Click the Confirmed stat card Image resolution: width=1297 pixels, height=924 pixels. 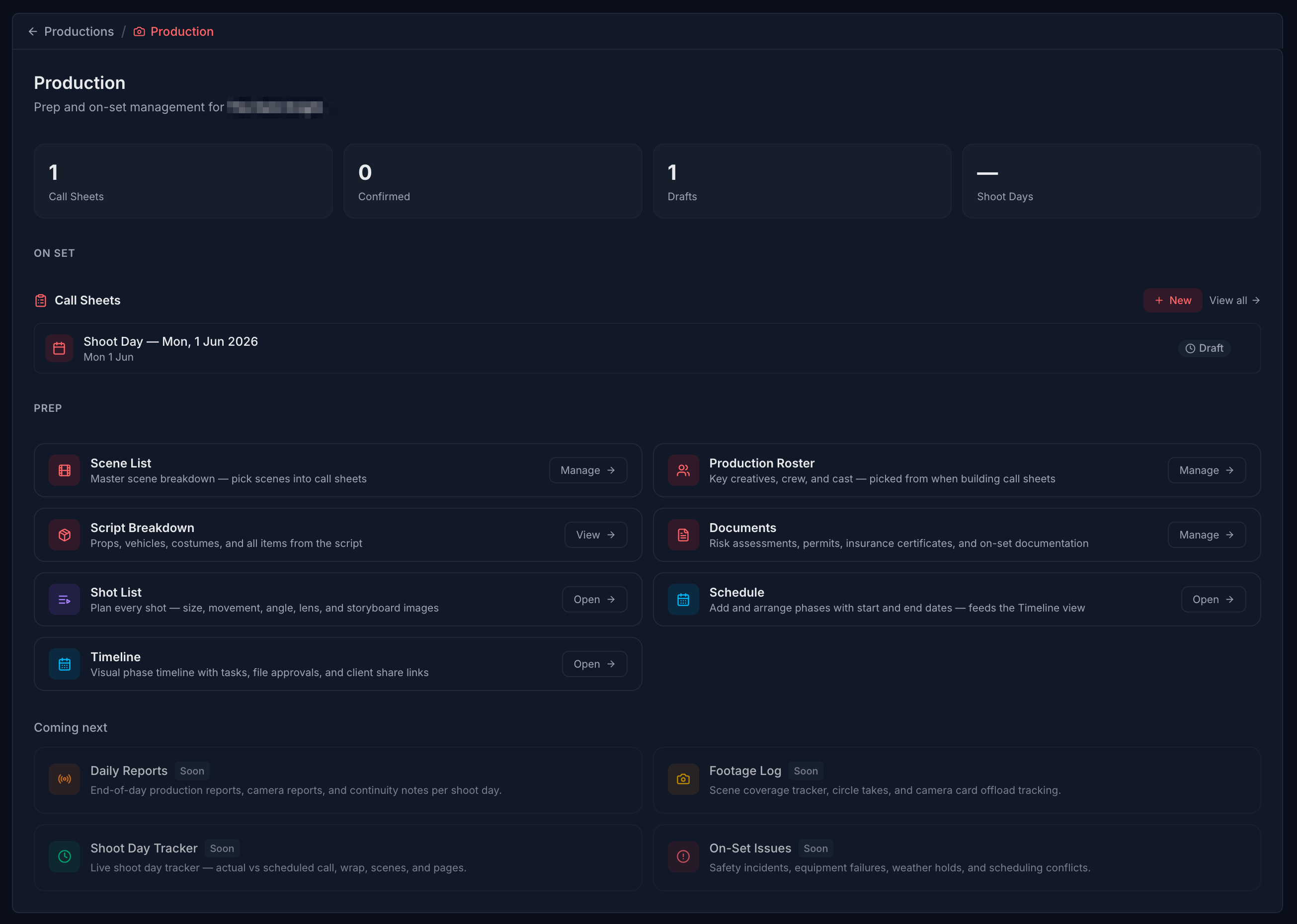pos(492,181)
